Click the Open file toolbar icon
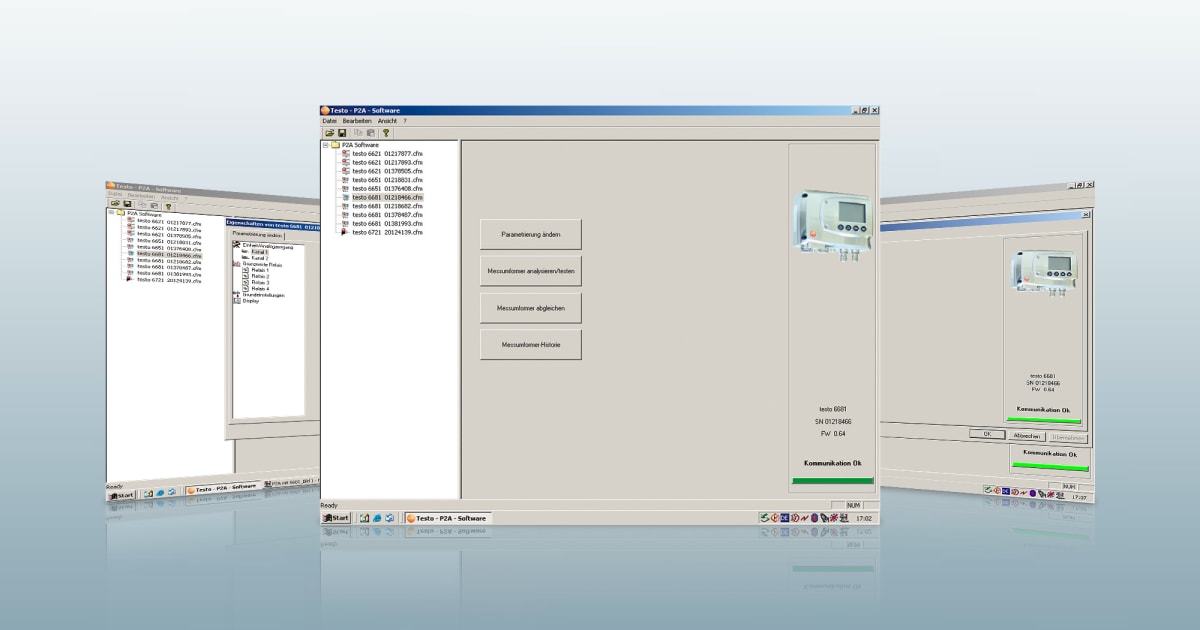 coord(328,133)
